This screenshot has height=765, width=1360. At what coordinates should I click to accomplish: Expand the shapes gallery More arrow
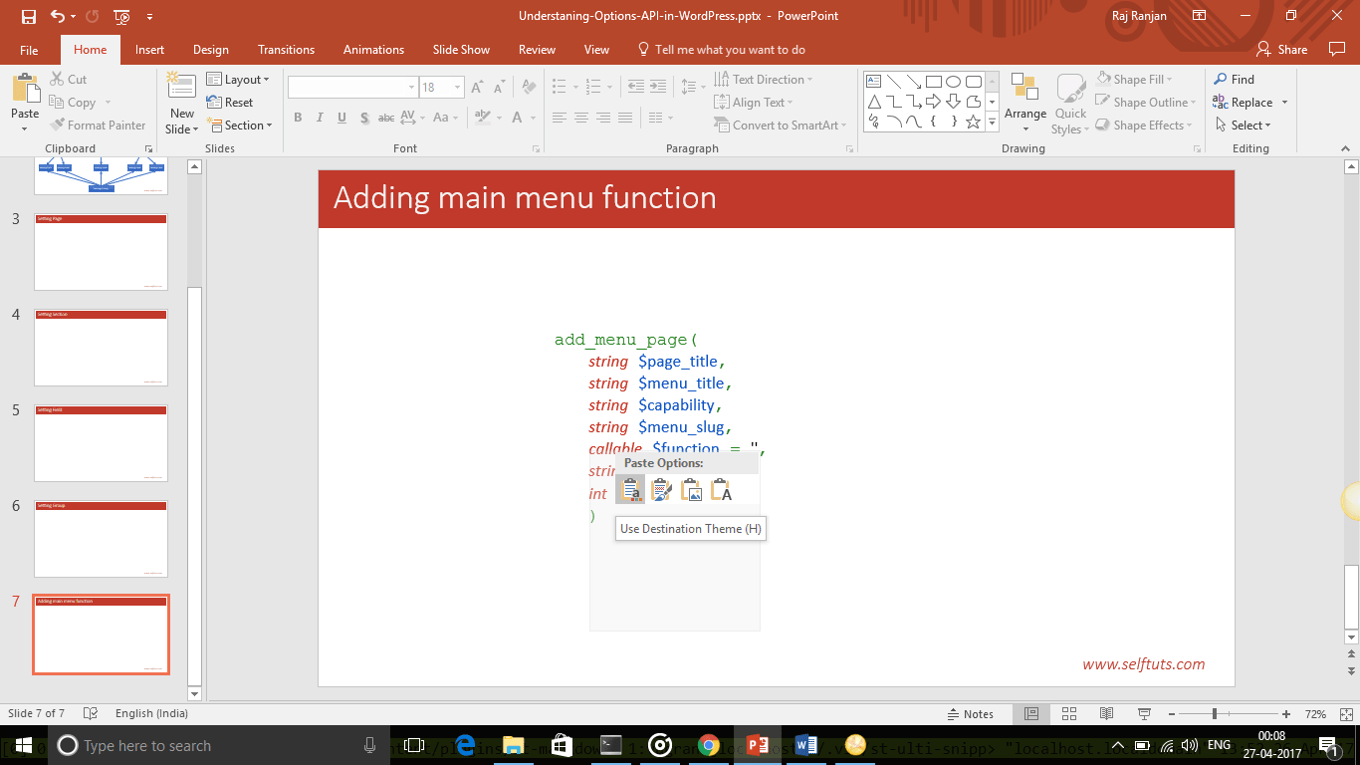point(992,122)
